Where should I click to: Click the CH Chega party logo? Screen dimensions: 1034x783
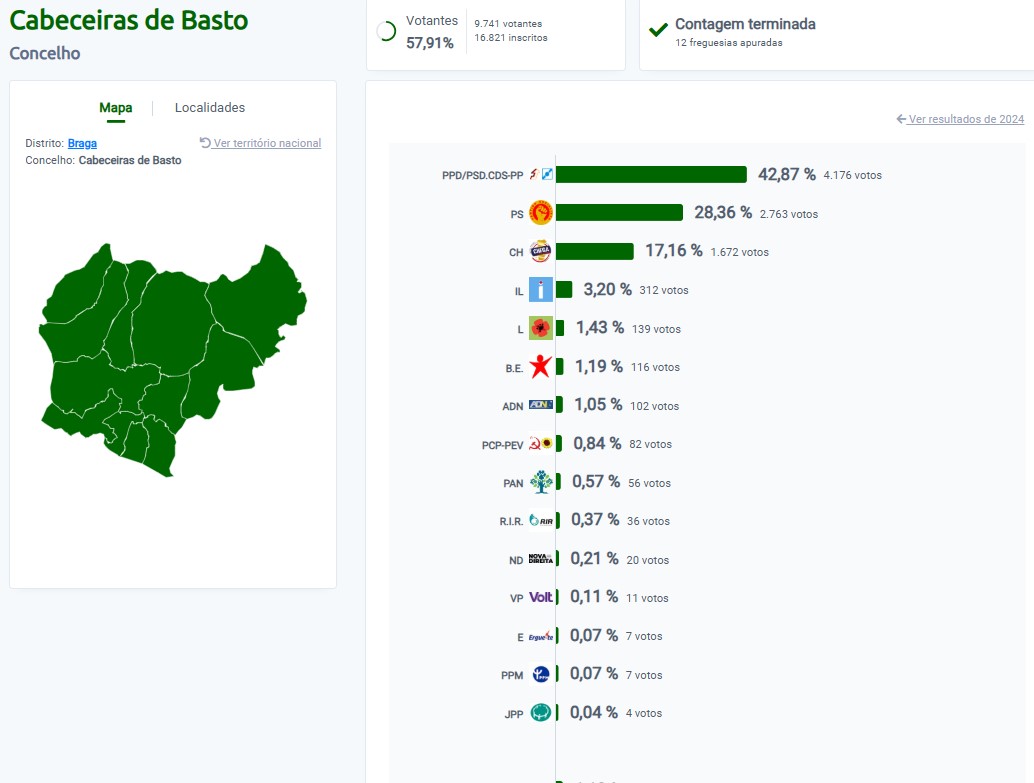click(x=541, y=251)
